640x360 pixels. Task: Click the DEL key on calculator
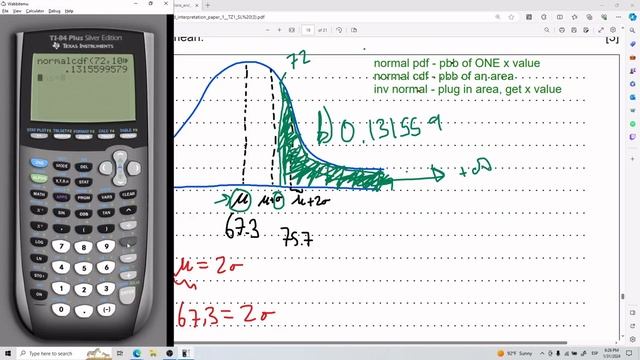[x=84, y=167]
